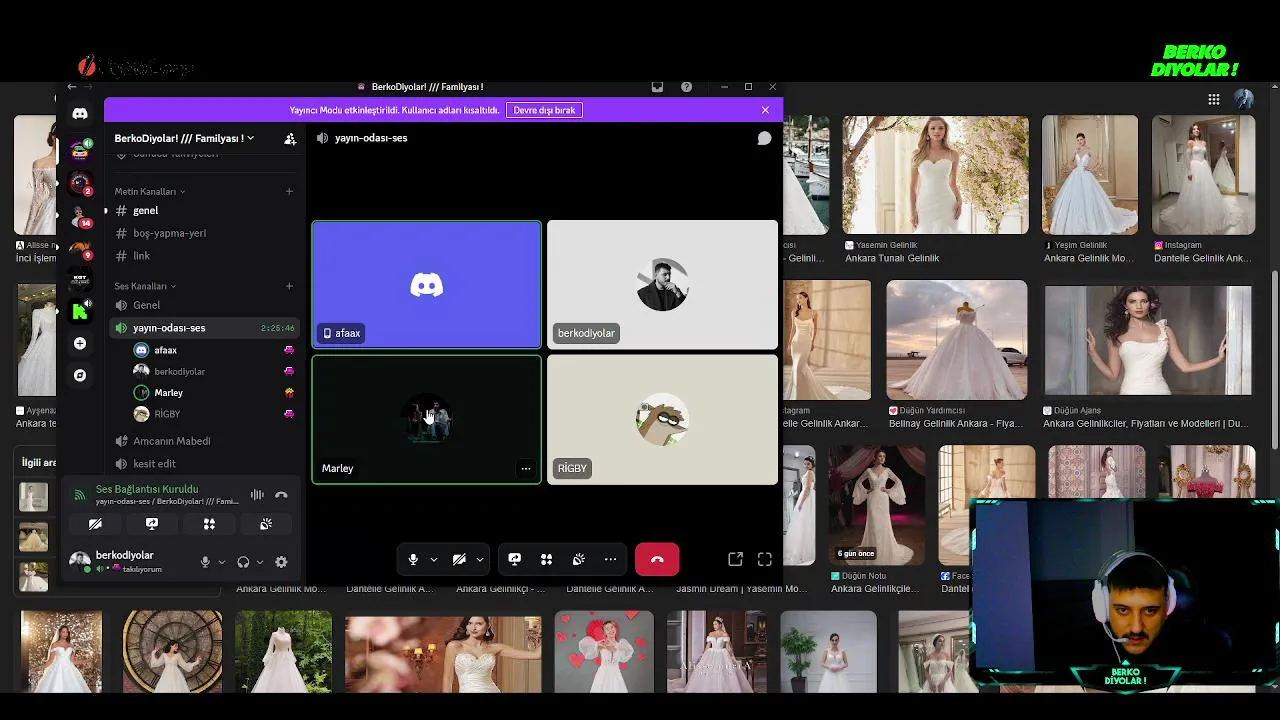Screen dimensions: 1280x720
Task: Open camera options arrow in call bar
Action: (479, 560)
